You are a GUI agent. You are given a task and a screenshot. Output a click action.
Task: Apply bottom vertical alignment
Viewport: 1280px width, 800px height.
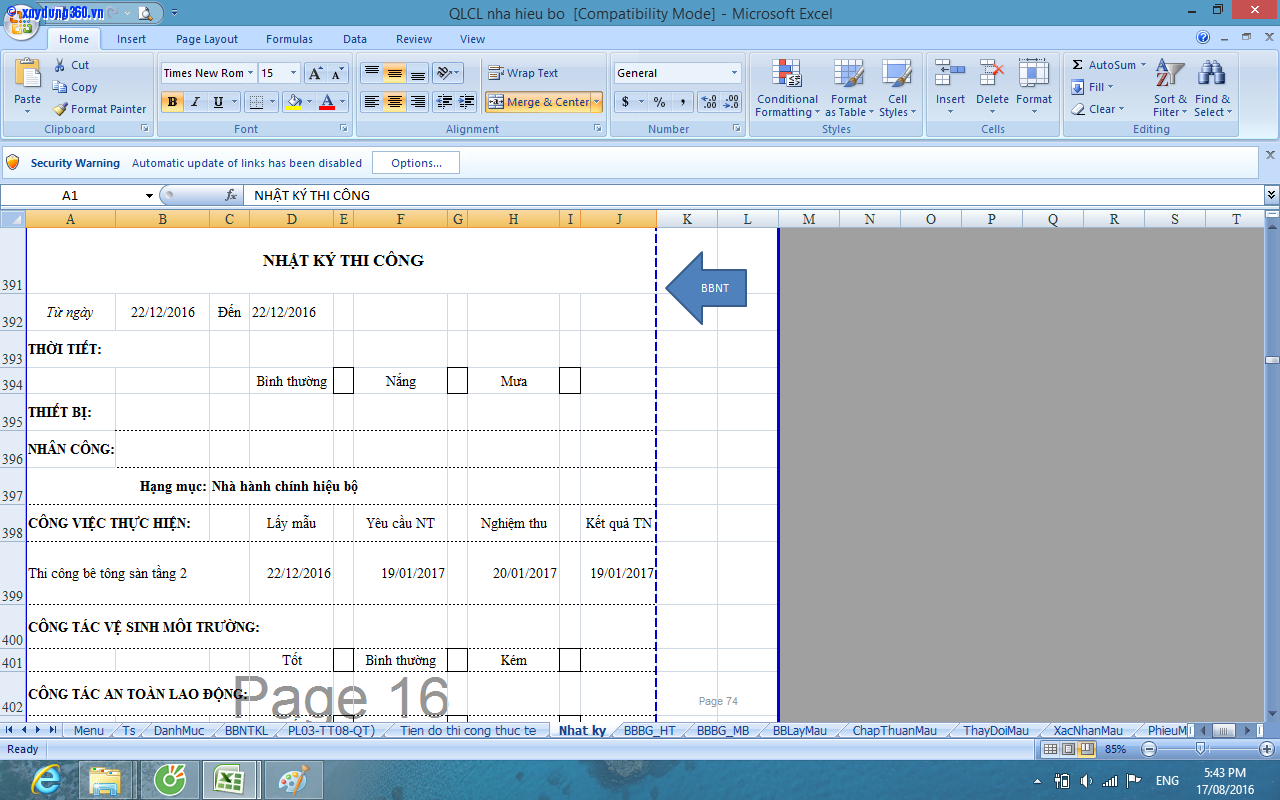pyautogui.click(x=418, y=73)
